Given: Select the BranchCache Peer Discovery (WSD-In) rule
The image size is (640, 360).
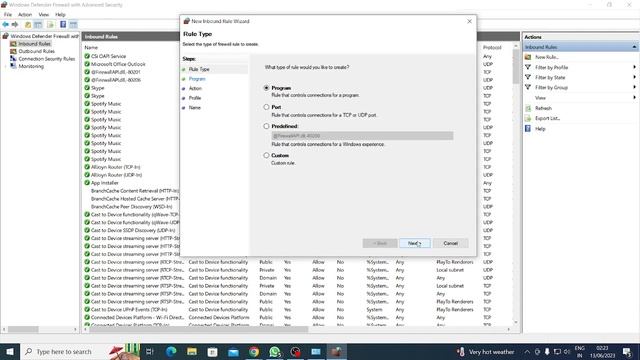Looking at the screenshot, I should click(x=131, y=207).
